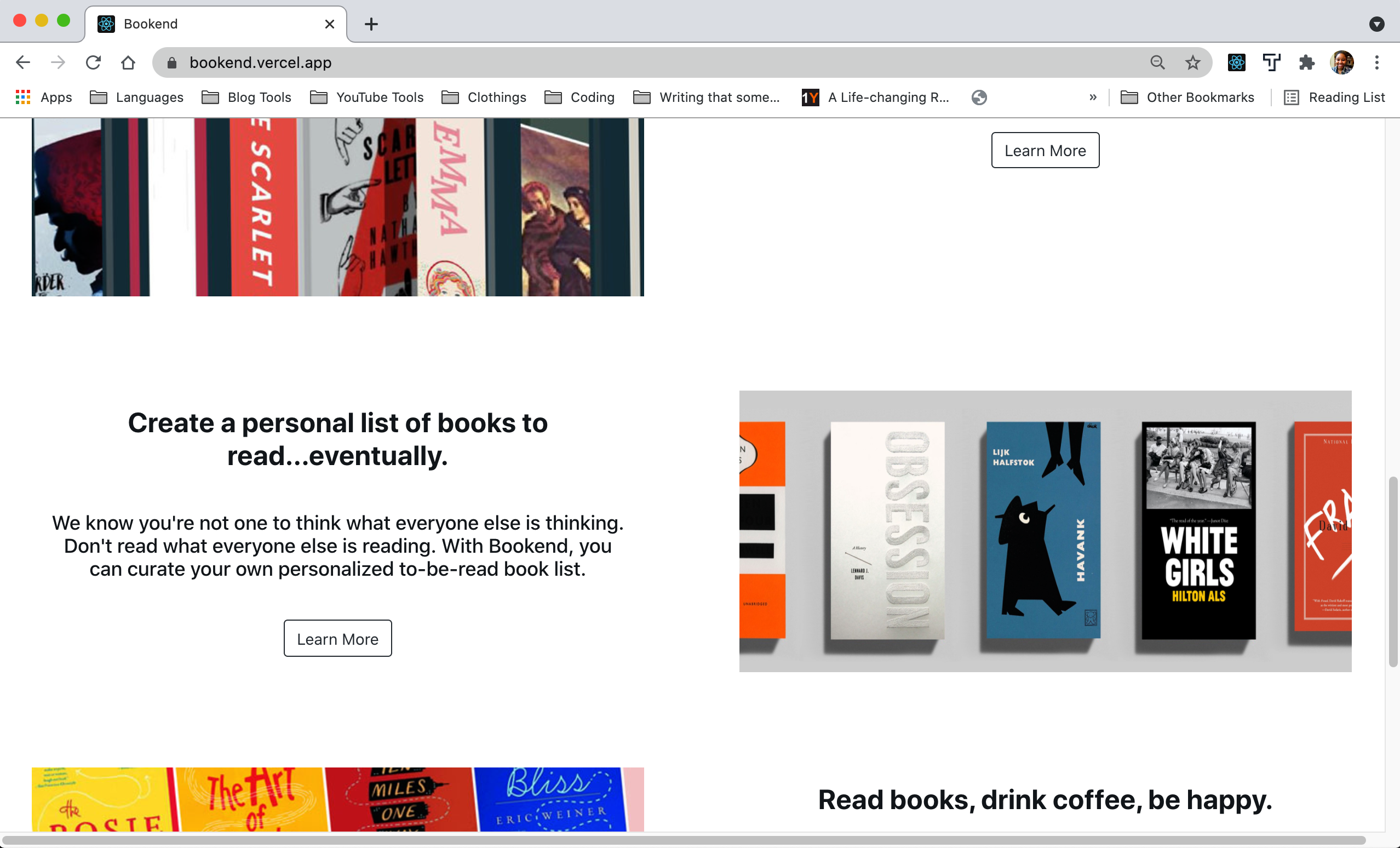Click the vertical page scrollbar
Viewport: 1400px width, 848px height.
1393,571
